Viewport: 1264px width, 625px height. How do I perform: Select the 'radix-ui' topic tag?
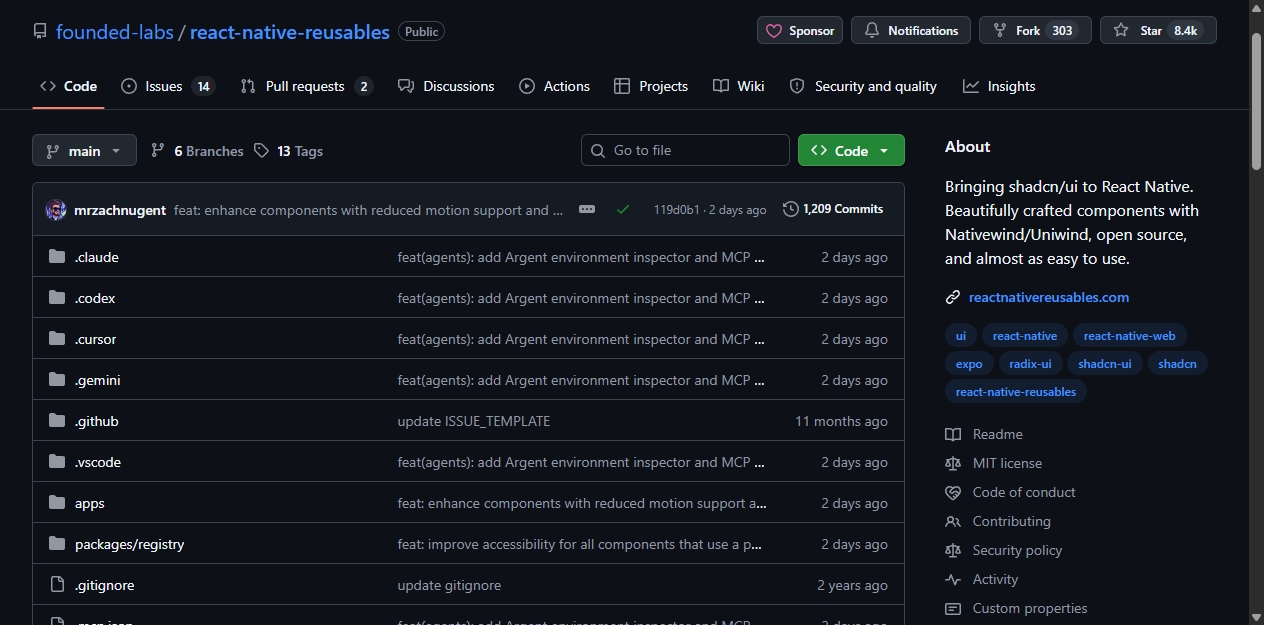point(1030,364)
